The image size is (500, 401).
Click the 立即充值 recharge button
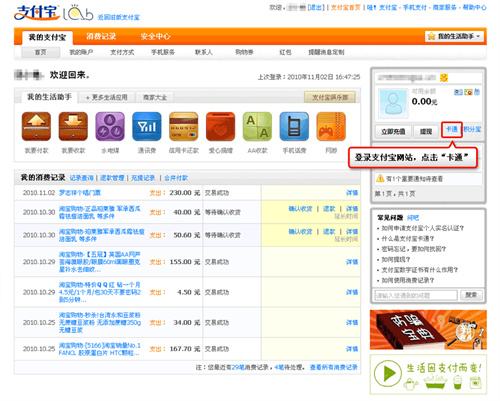(393, 132)
